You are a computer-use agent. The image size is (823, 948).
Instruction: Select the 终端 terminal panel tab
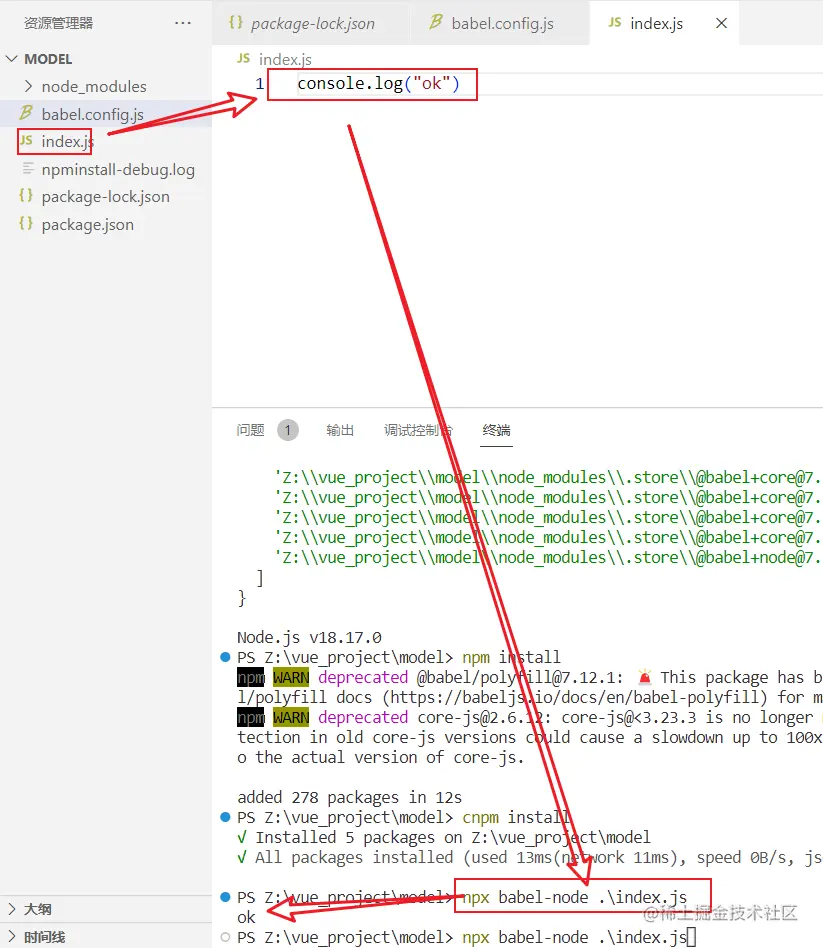[x=496, y=430]
